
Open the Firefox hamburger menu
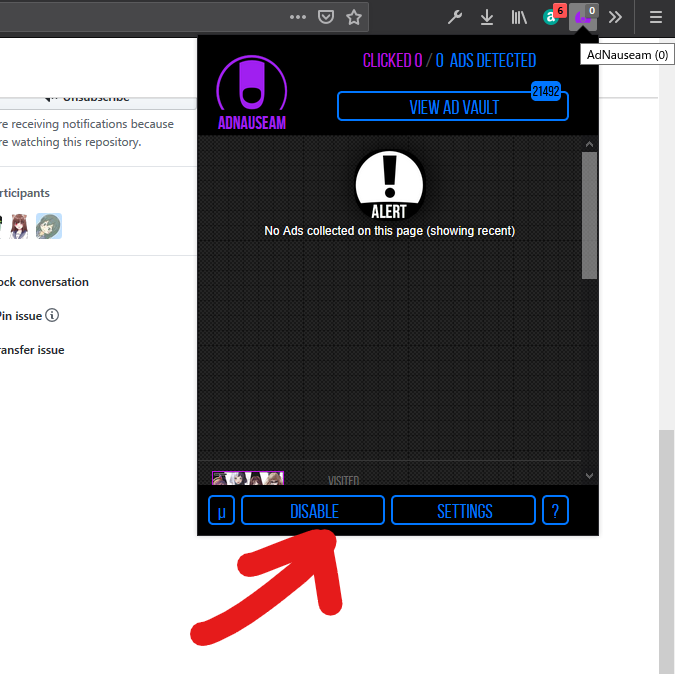point(656,17)
